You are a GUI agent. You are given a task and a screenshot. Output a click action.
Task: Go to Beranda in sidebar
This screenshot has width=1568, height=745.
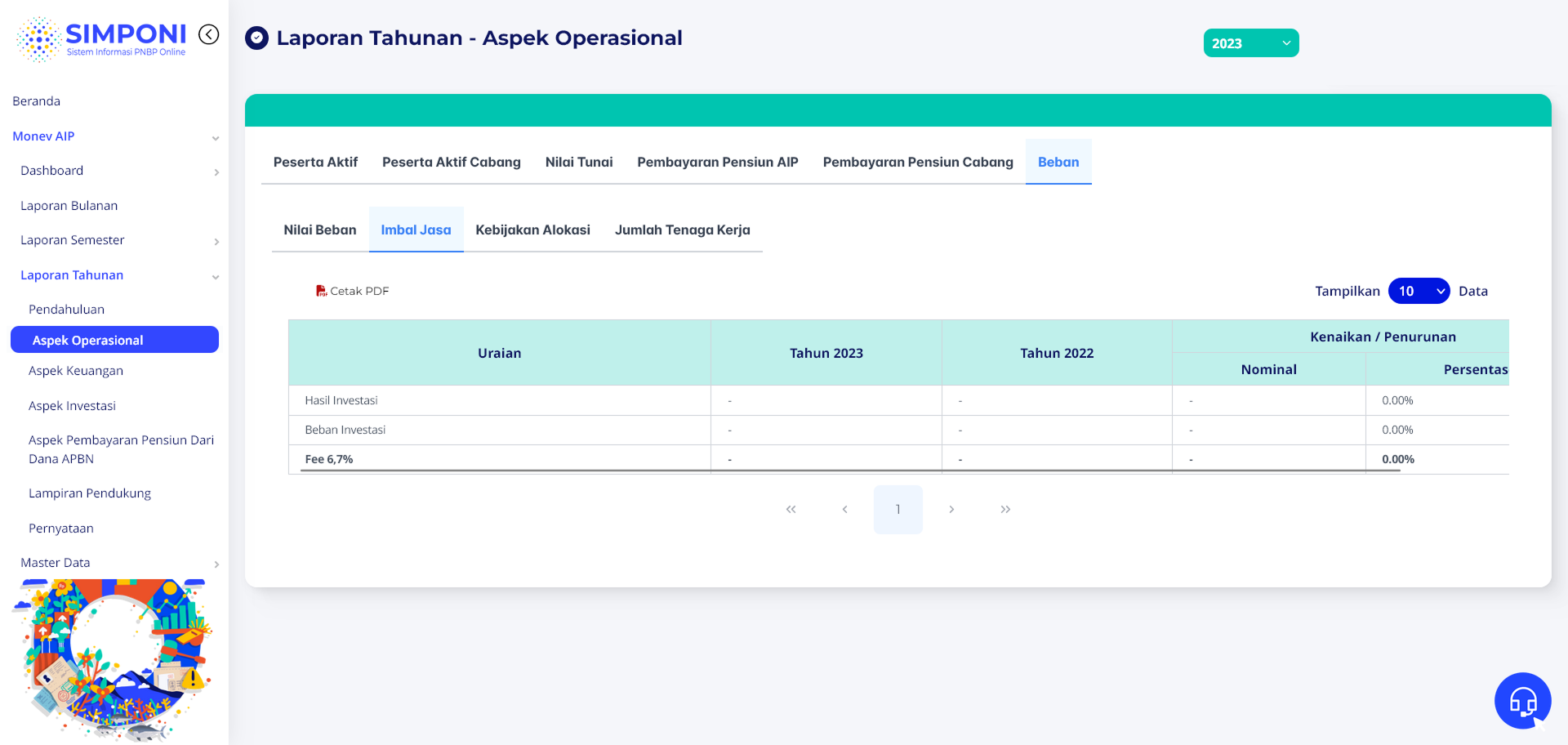(36, 101)
